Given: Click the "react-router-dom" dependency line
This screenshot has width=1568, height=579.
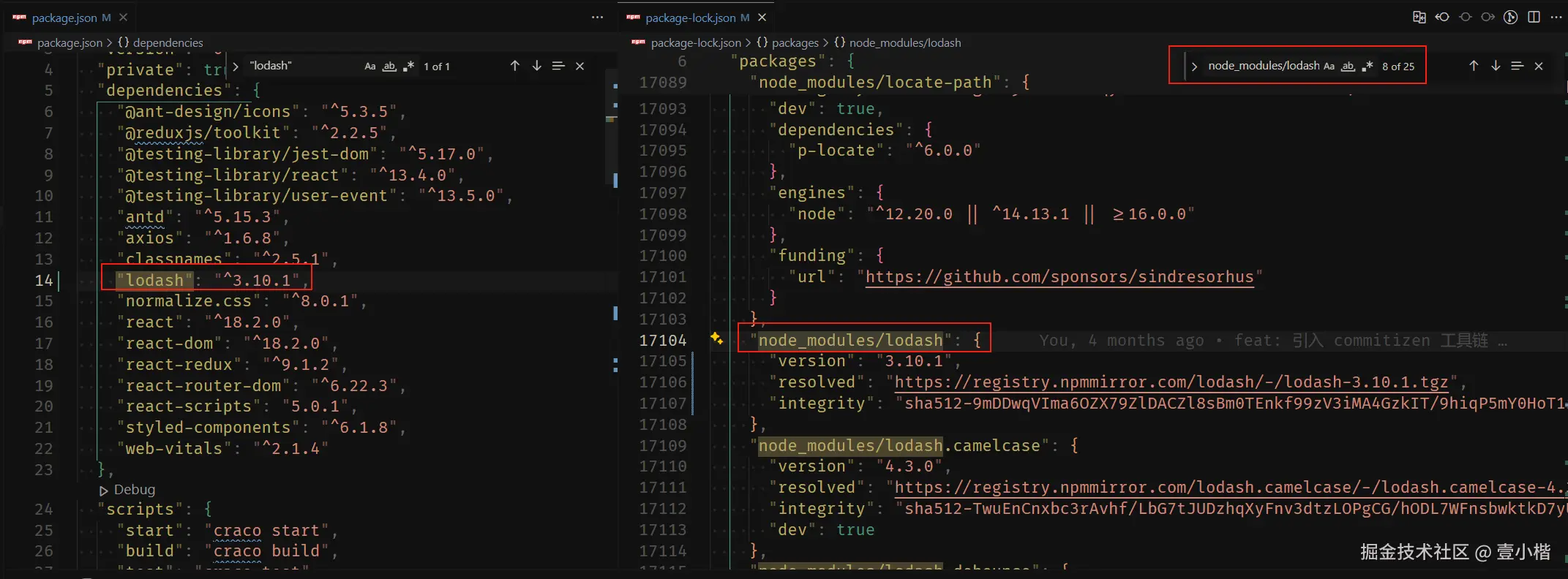Looking at the screenshot, I should [261, 386].
